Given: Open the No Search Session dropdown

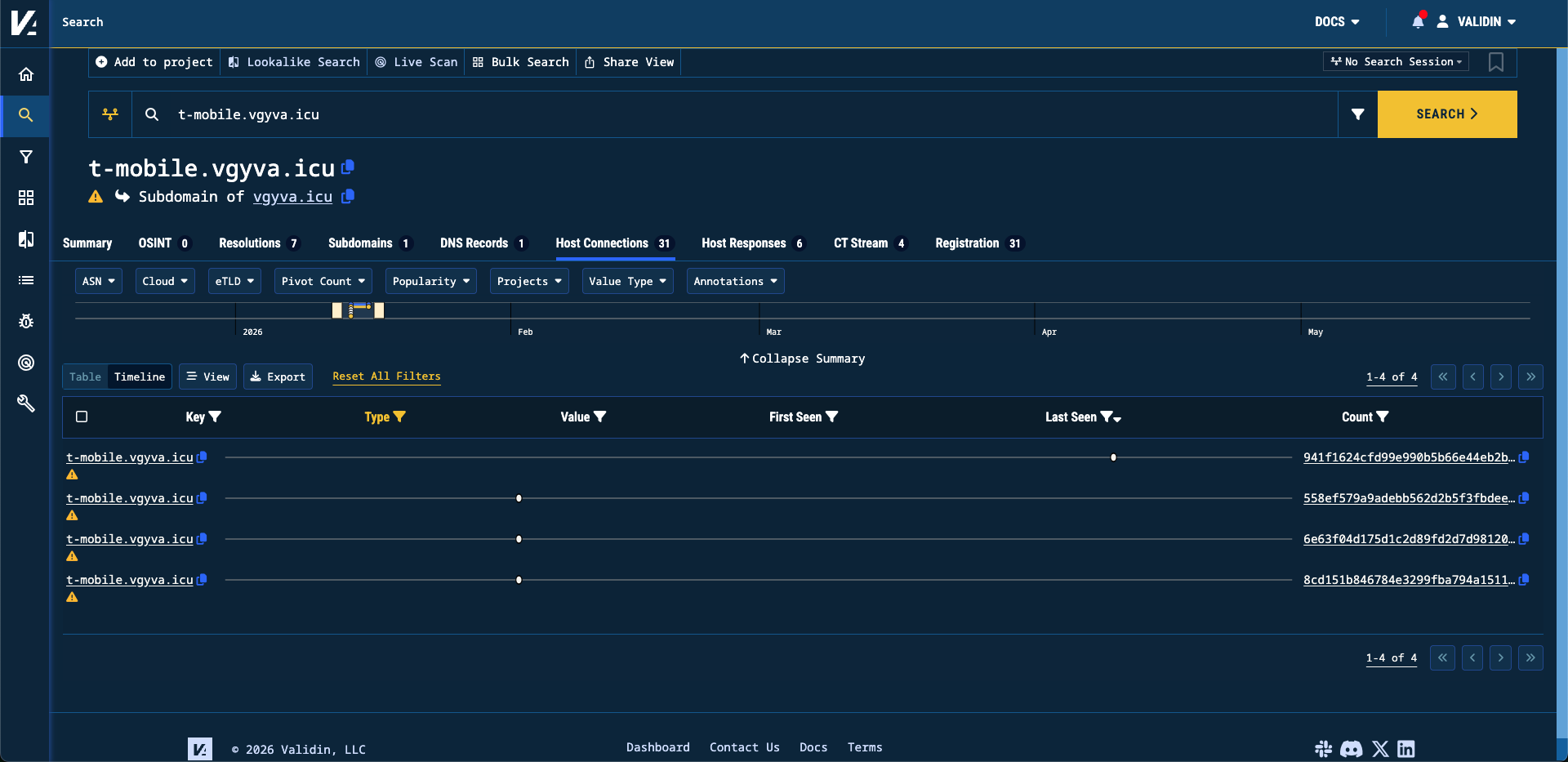Looking at the screenshot, I should pos(1396,61).
